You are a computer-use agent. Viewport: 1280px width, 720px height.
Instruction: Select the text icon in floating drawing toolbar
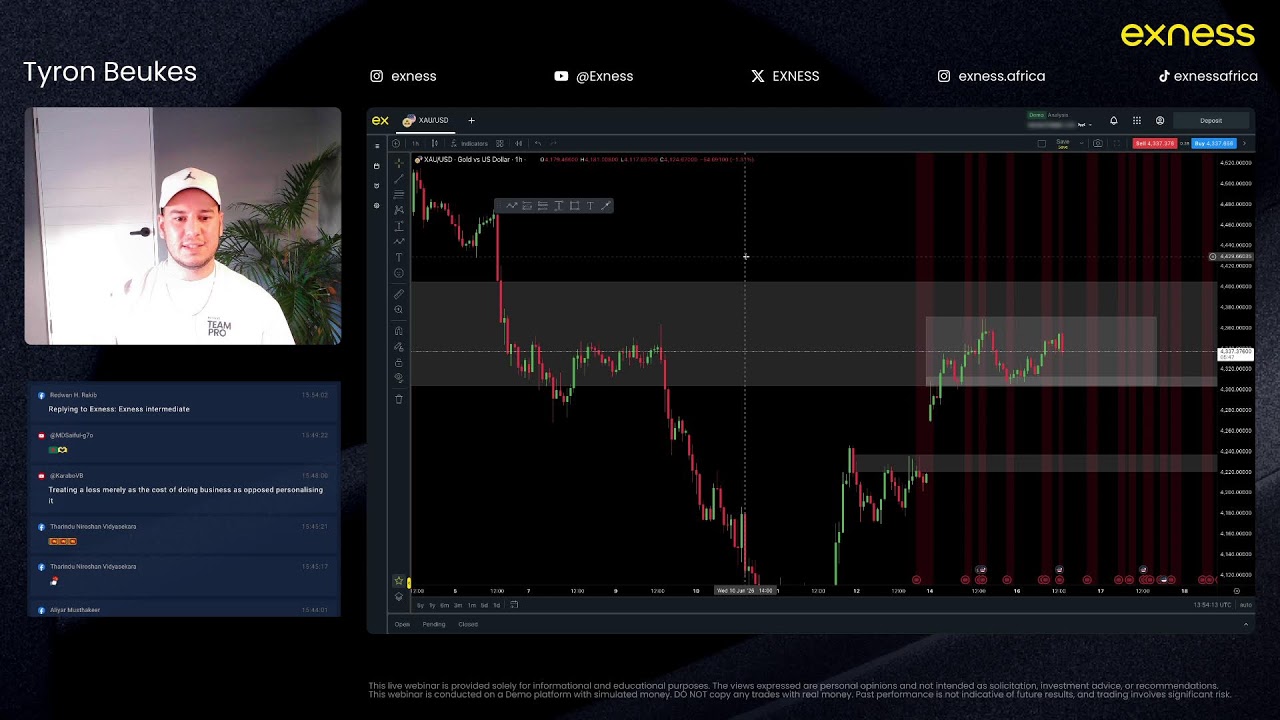590,206
